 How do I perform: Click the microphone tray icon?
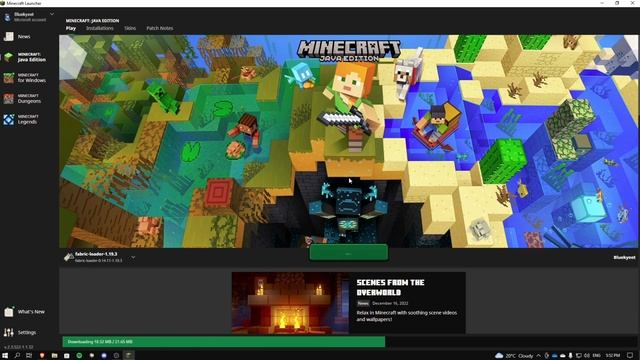[x=570, y=356]
